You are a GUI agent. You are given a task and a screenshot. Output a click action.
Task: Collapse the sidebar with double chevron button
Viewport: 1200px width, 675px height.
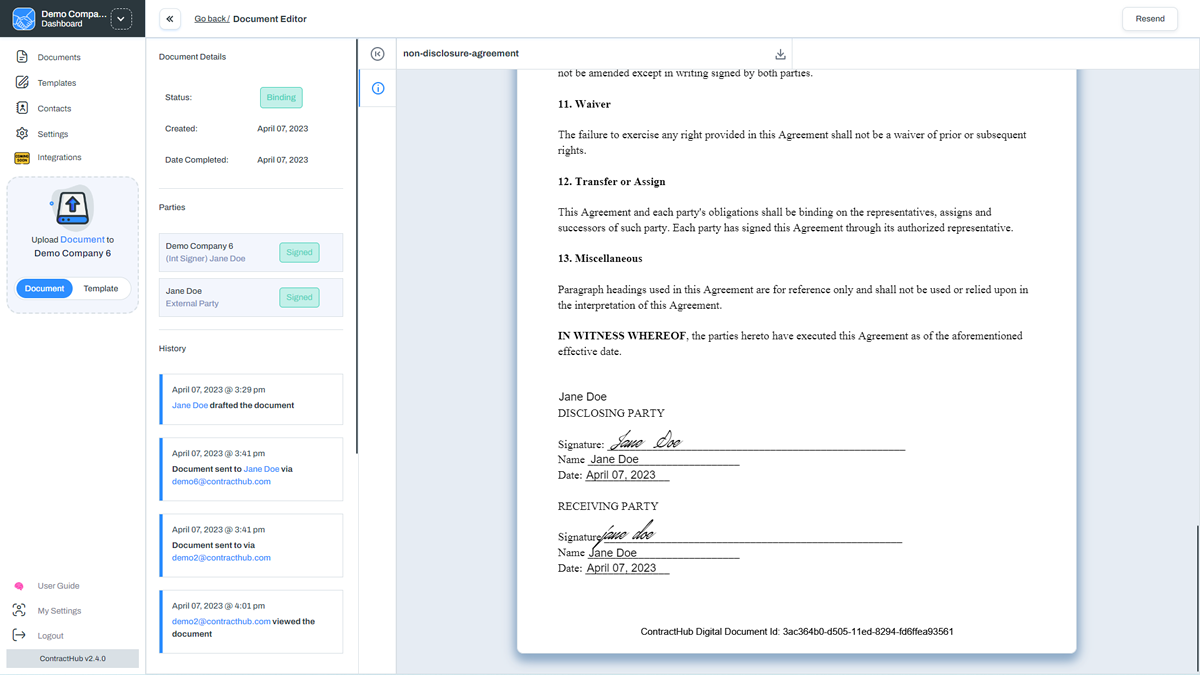tap(170, 19)
